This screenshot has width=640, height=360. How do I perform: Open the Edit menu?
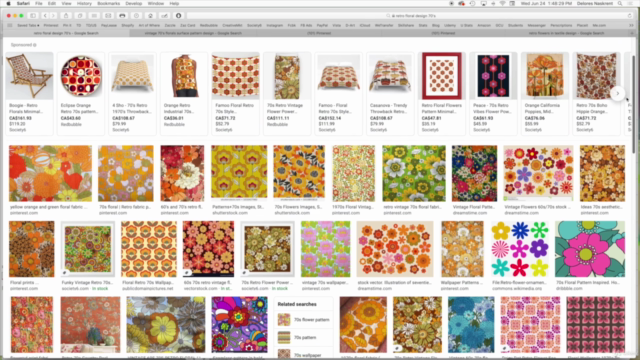(52, 3)
